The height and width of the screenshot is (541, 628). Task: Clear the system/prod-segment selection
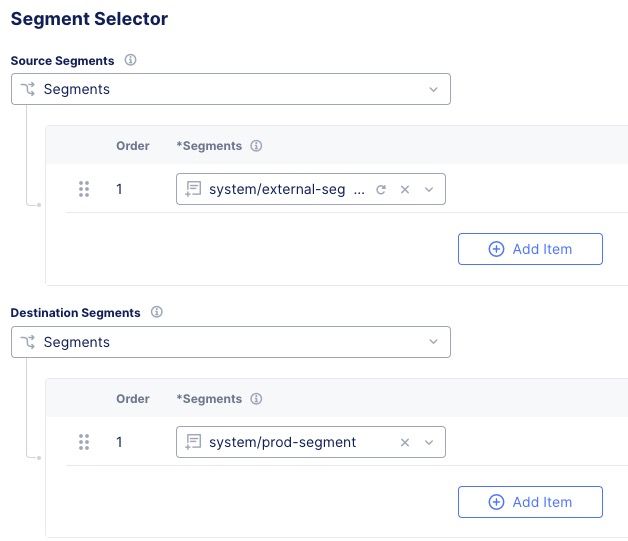click(405, 442)
